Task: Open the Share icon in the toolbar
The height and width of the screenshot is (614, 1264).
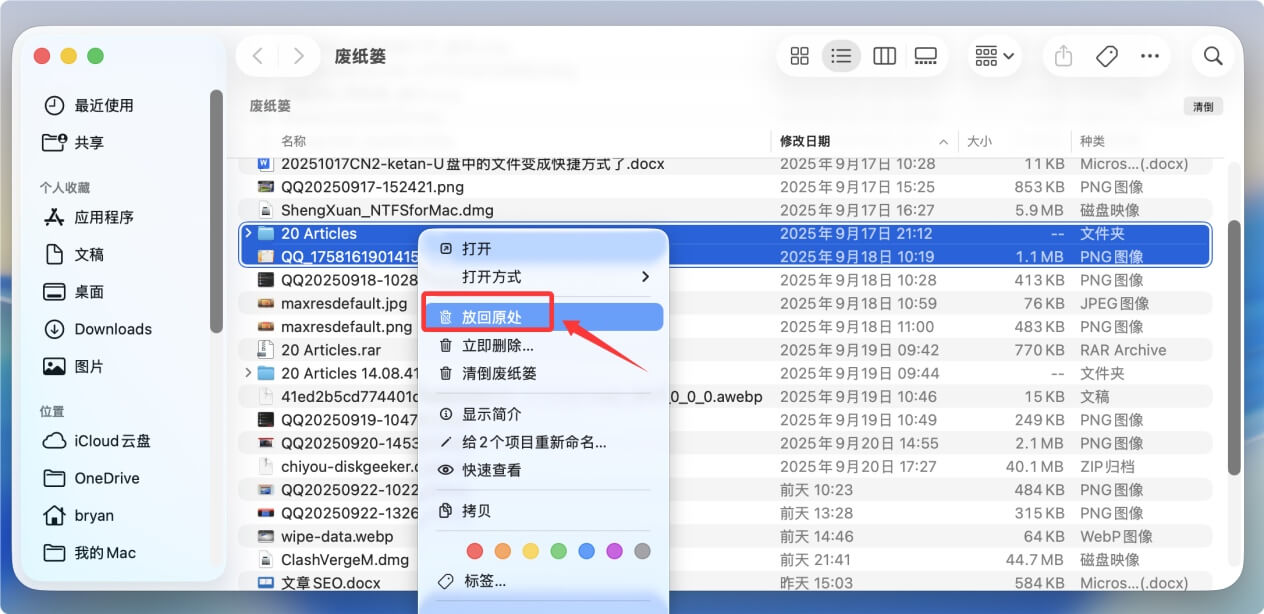Action: (1062, 56)
